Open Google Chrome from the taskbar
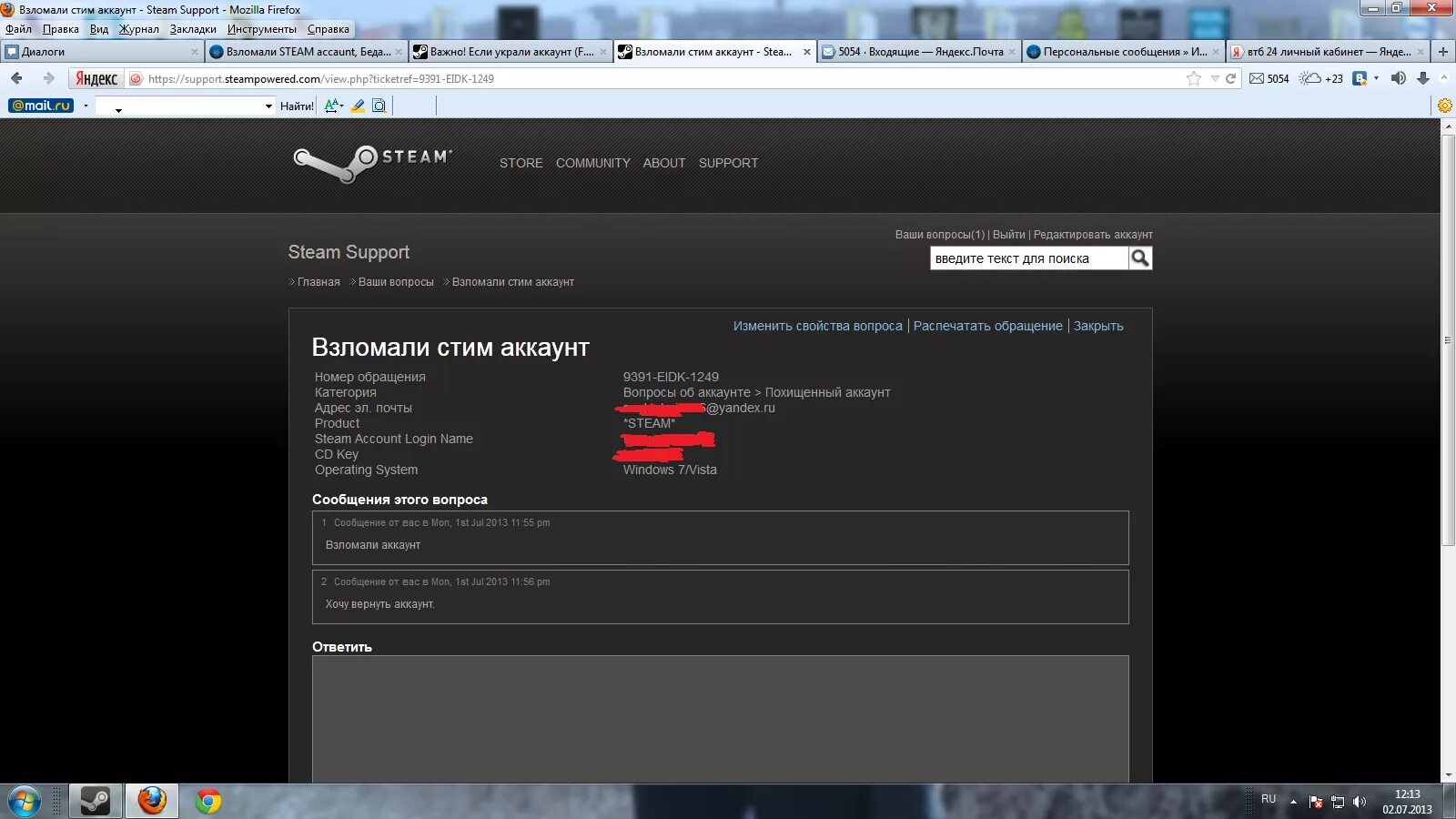Image resolution: width=1456 pixels, height=819 pixels. coord(208,801)
